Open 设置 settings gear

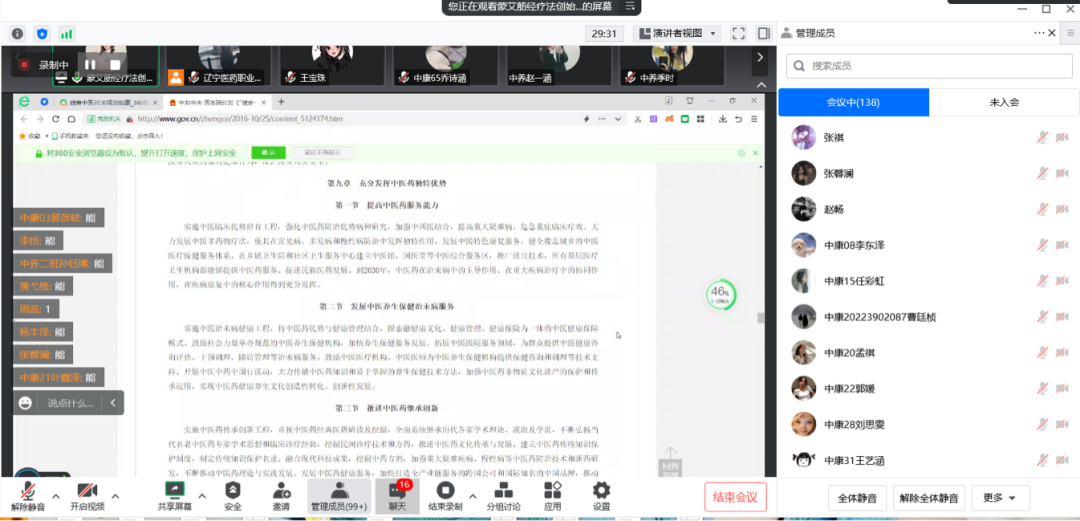[601, 496]
